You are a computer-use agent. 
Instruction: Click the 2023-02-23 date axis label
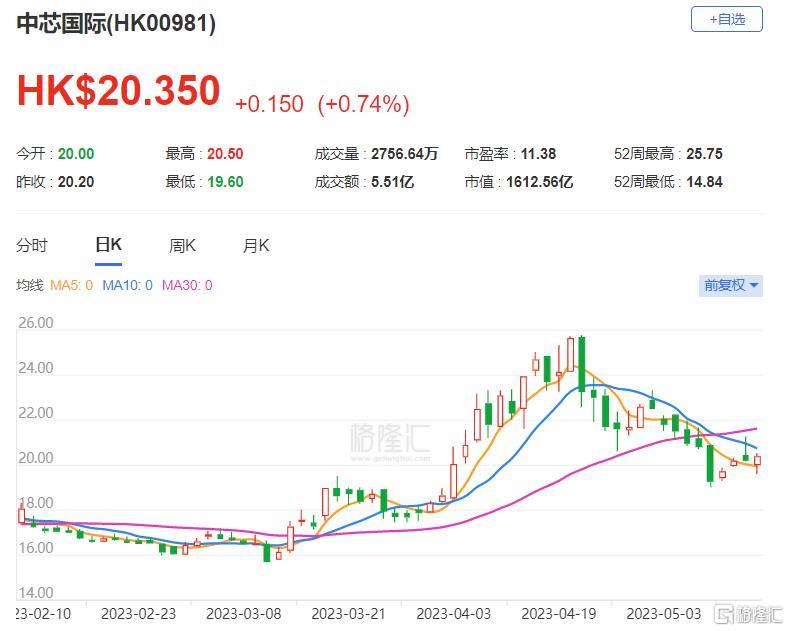138,614
